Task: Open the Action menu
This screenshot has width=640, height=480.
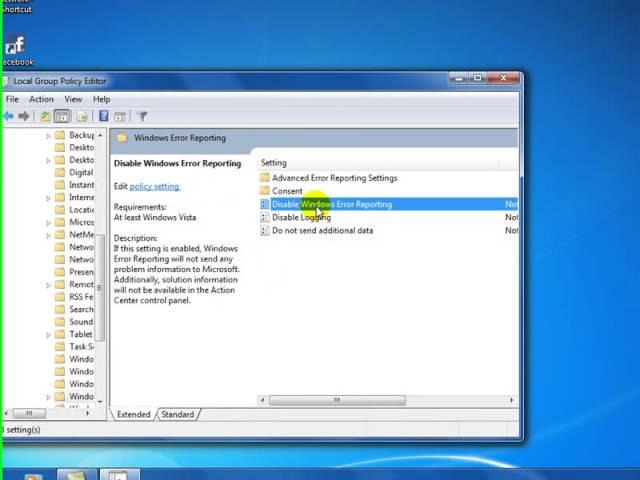Action: (x=41, y=99)
